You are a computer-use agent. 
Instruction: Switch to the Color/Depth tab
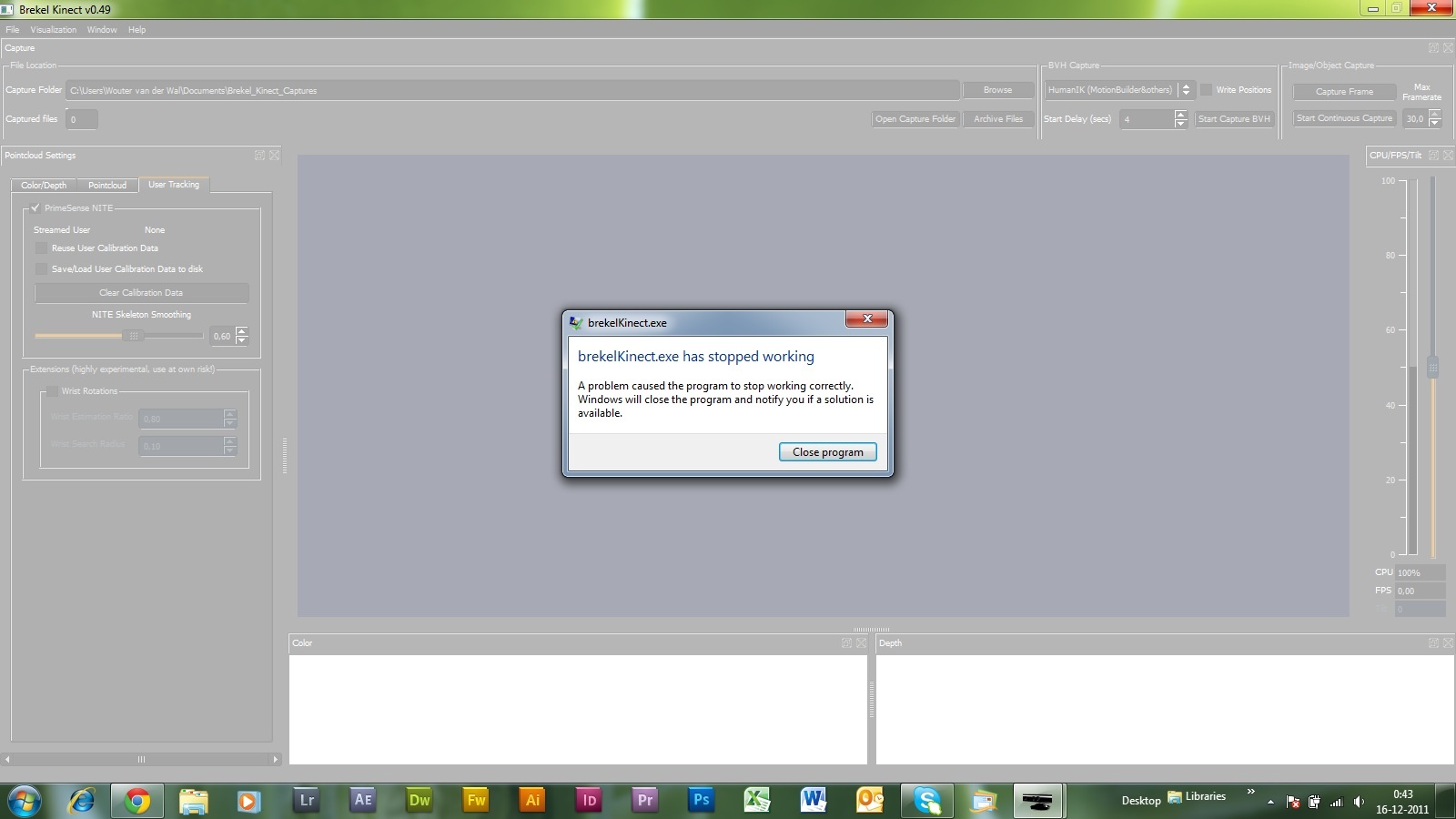click(x=44, y=185)
